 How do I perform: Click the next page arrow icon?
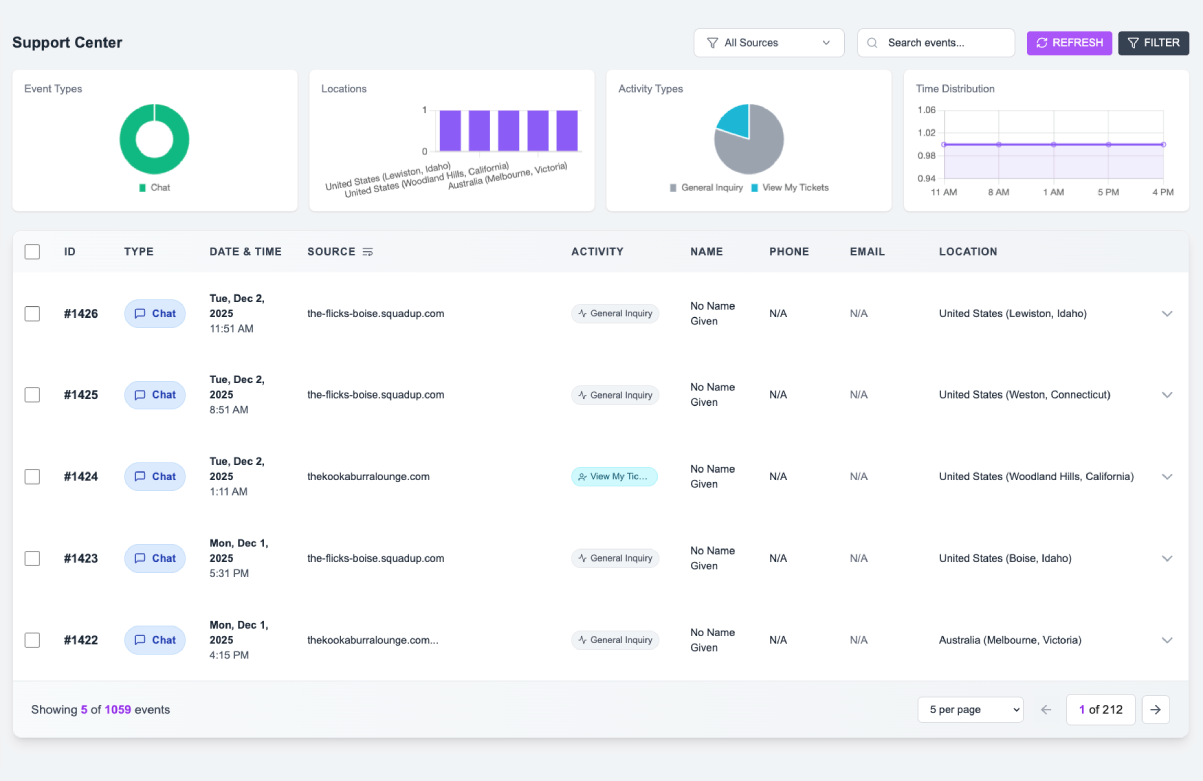tap(1155, 709)
